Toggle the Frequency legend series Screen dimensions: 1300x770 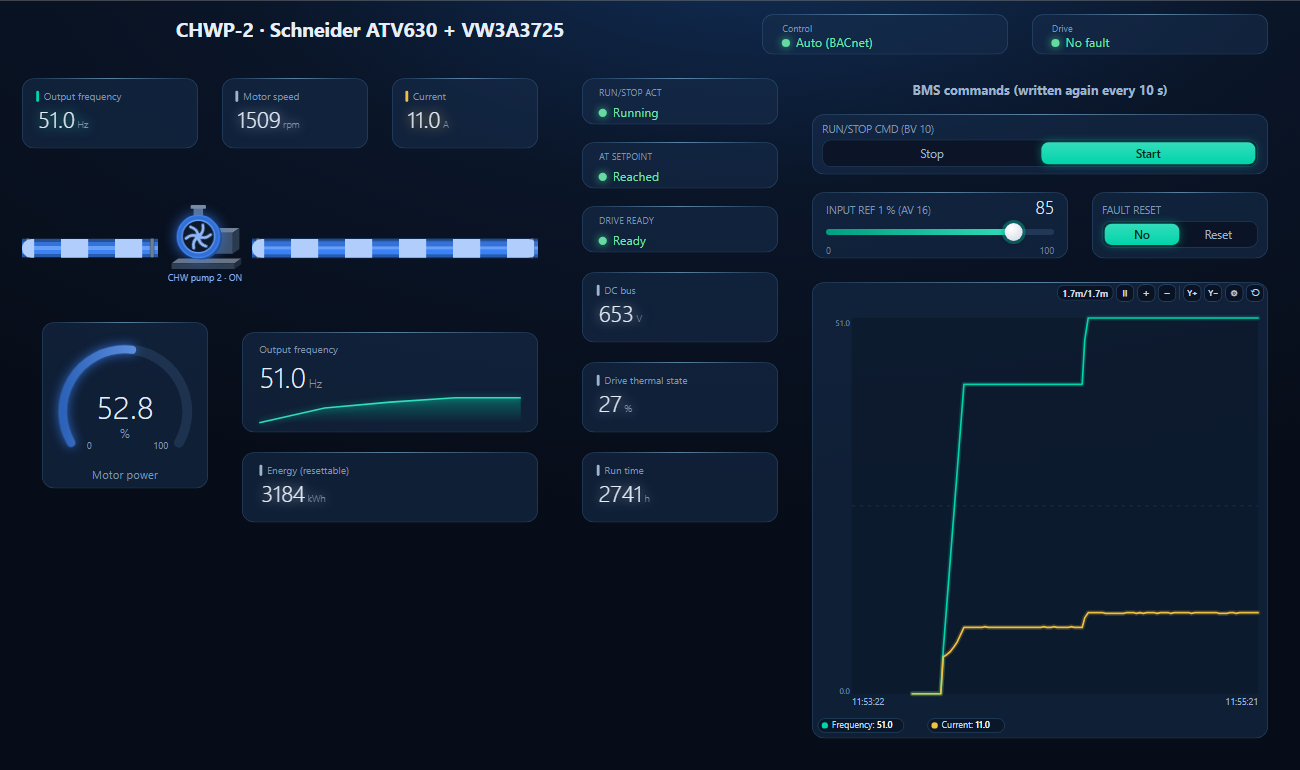[x=860, y=725]
